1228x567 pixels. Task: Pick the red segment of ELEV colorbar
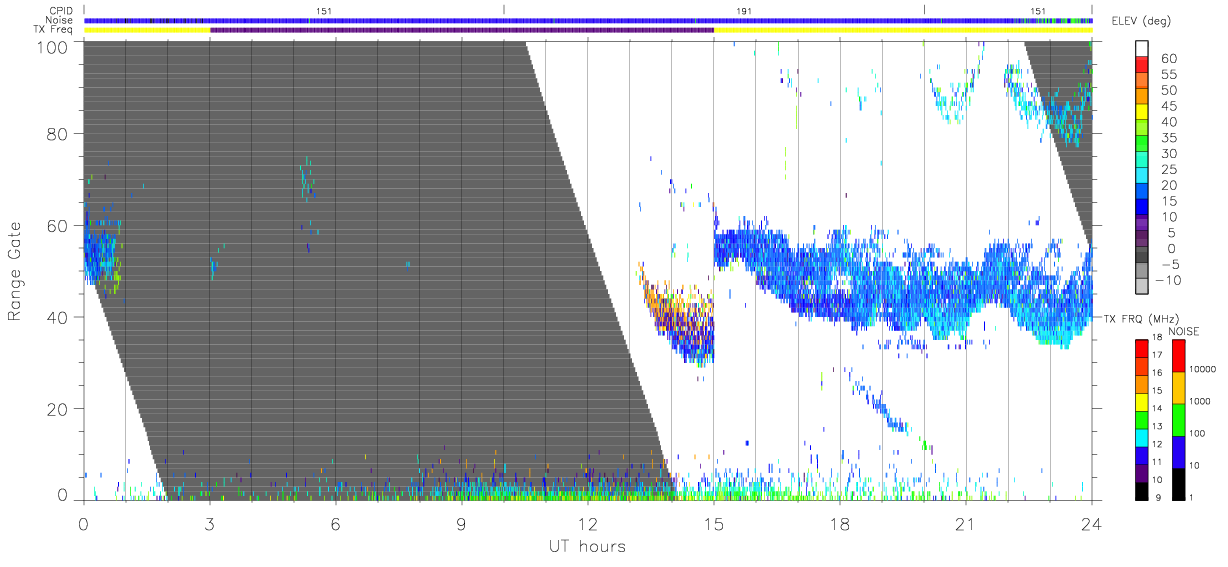click(x=1143, y=64)
